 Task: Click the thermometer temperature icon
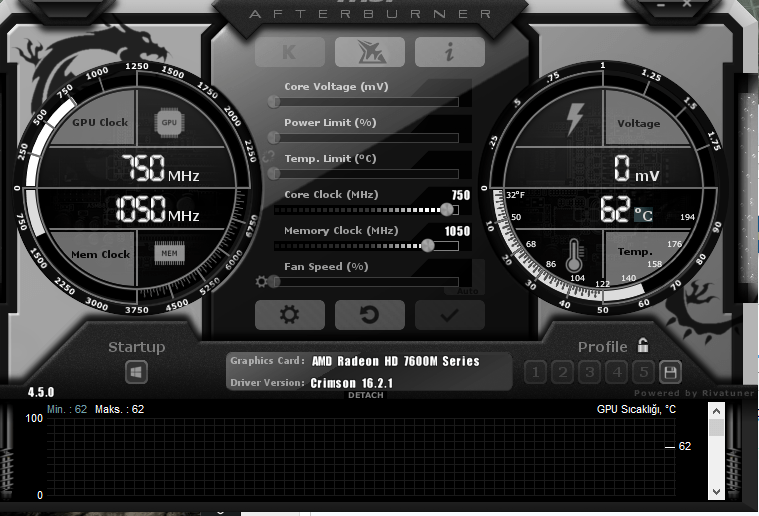click(x=574, y=255)
